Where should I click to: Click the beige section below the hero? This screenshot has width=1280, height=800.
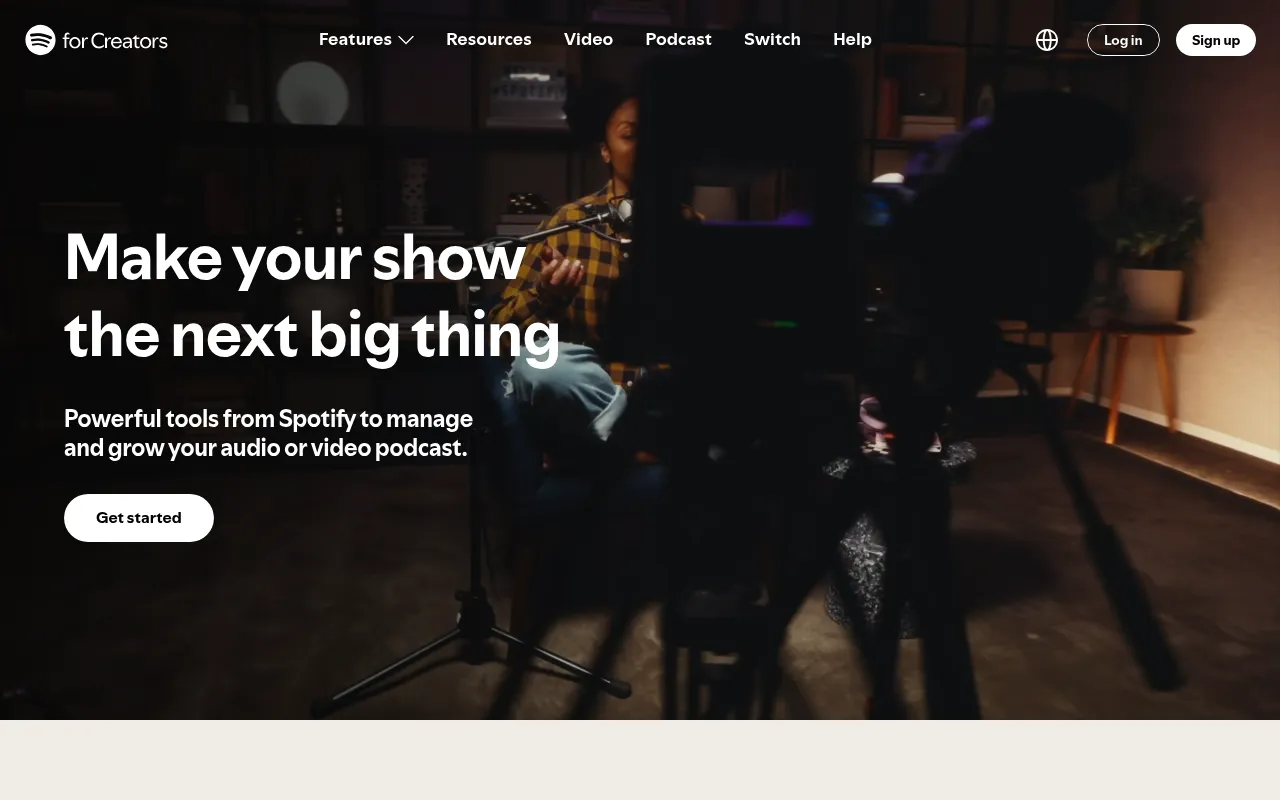coord(640,760)
